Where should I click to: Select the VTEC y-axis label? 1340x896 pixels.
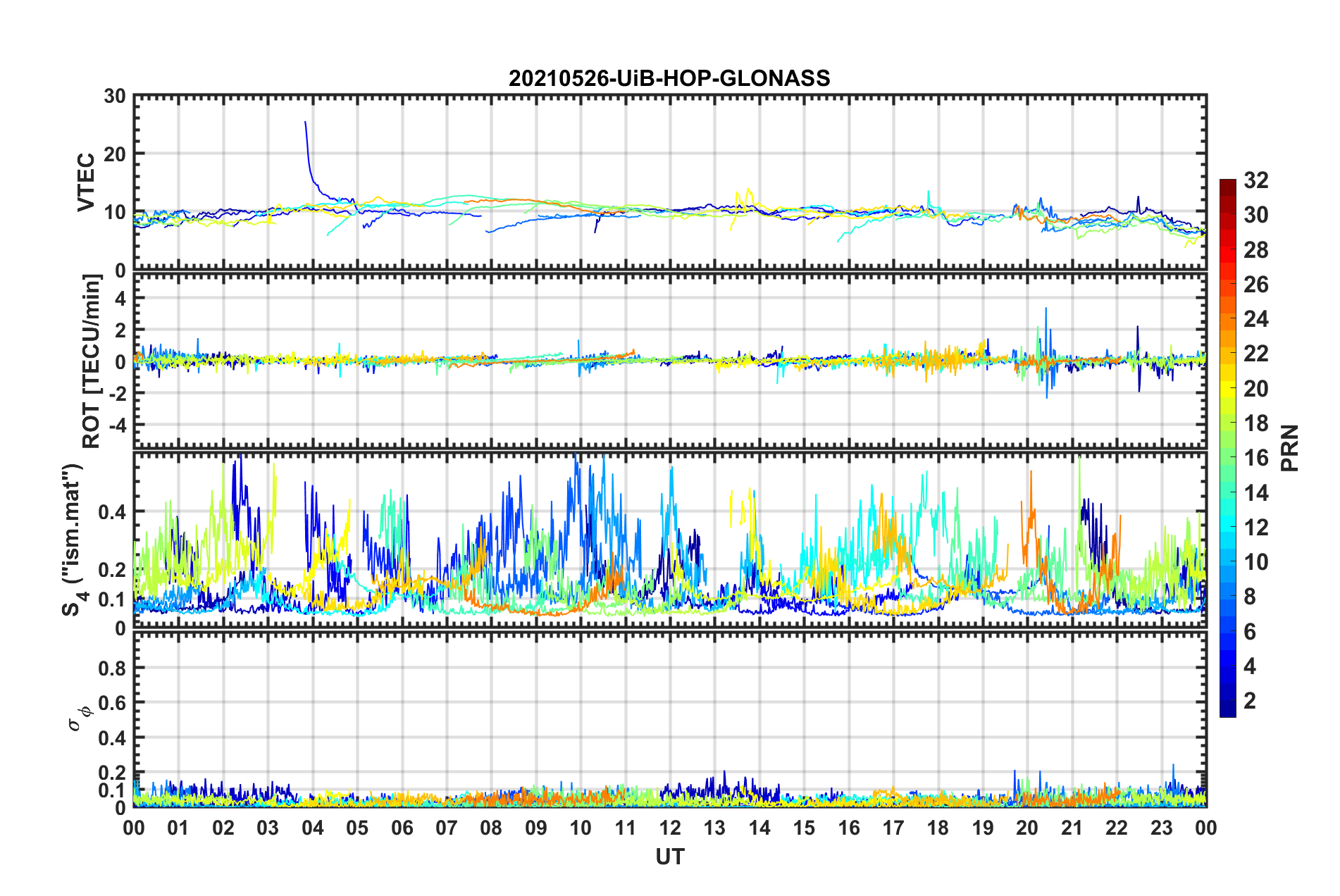[86, 182]
